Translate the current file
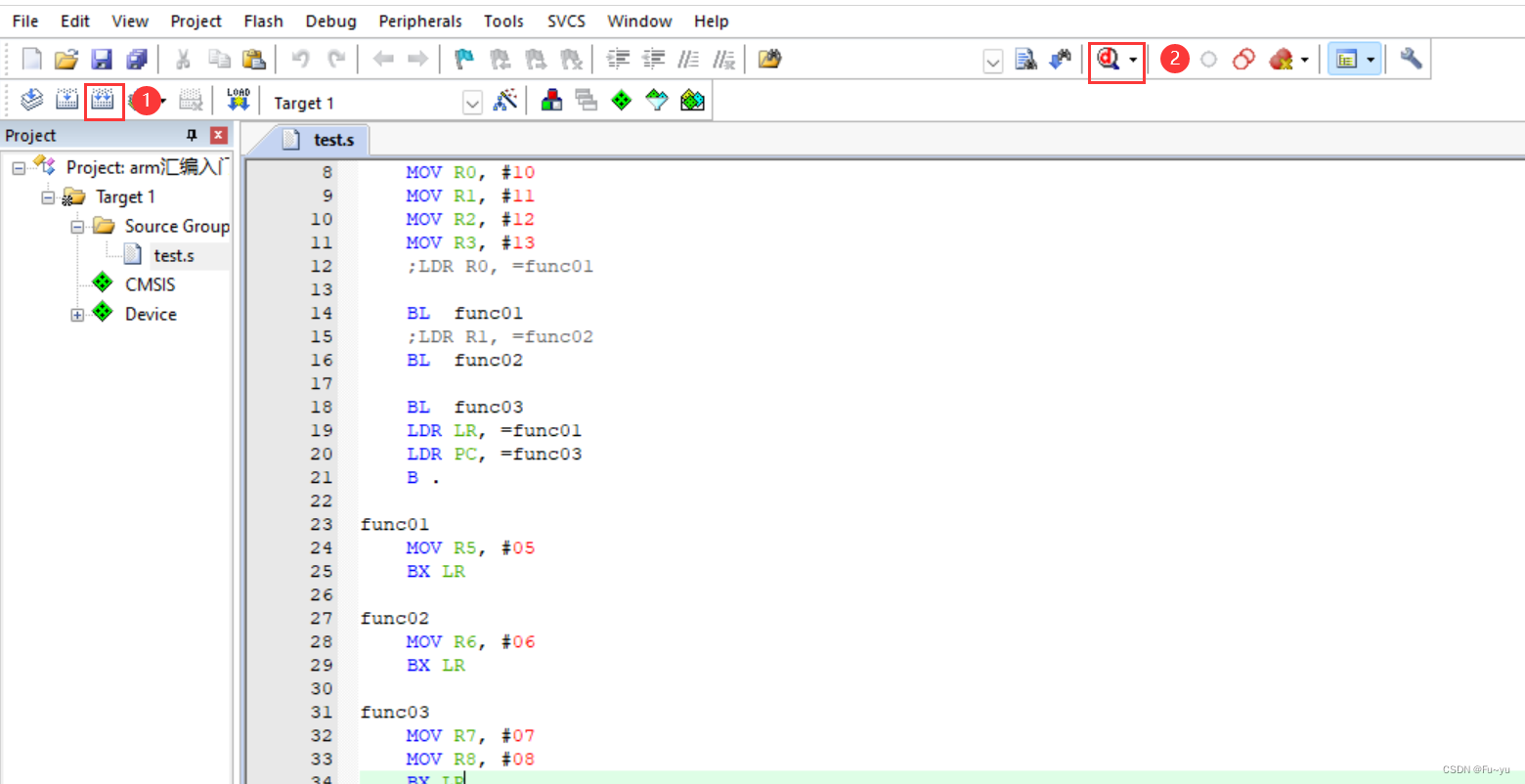The width and height of the screenshot is (1525, 784). [32, 100]
